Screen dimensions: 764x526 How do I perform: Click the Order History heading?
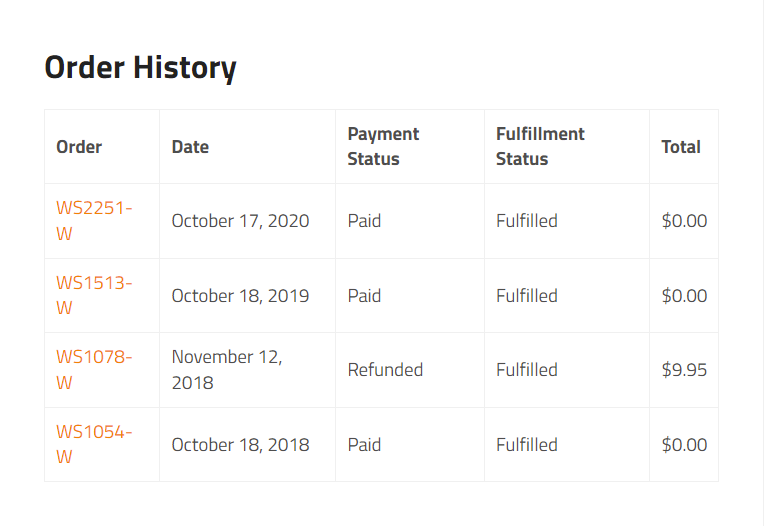[140, 67]
